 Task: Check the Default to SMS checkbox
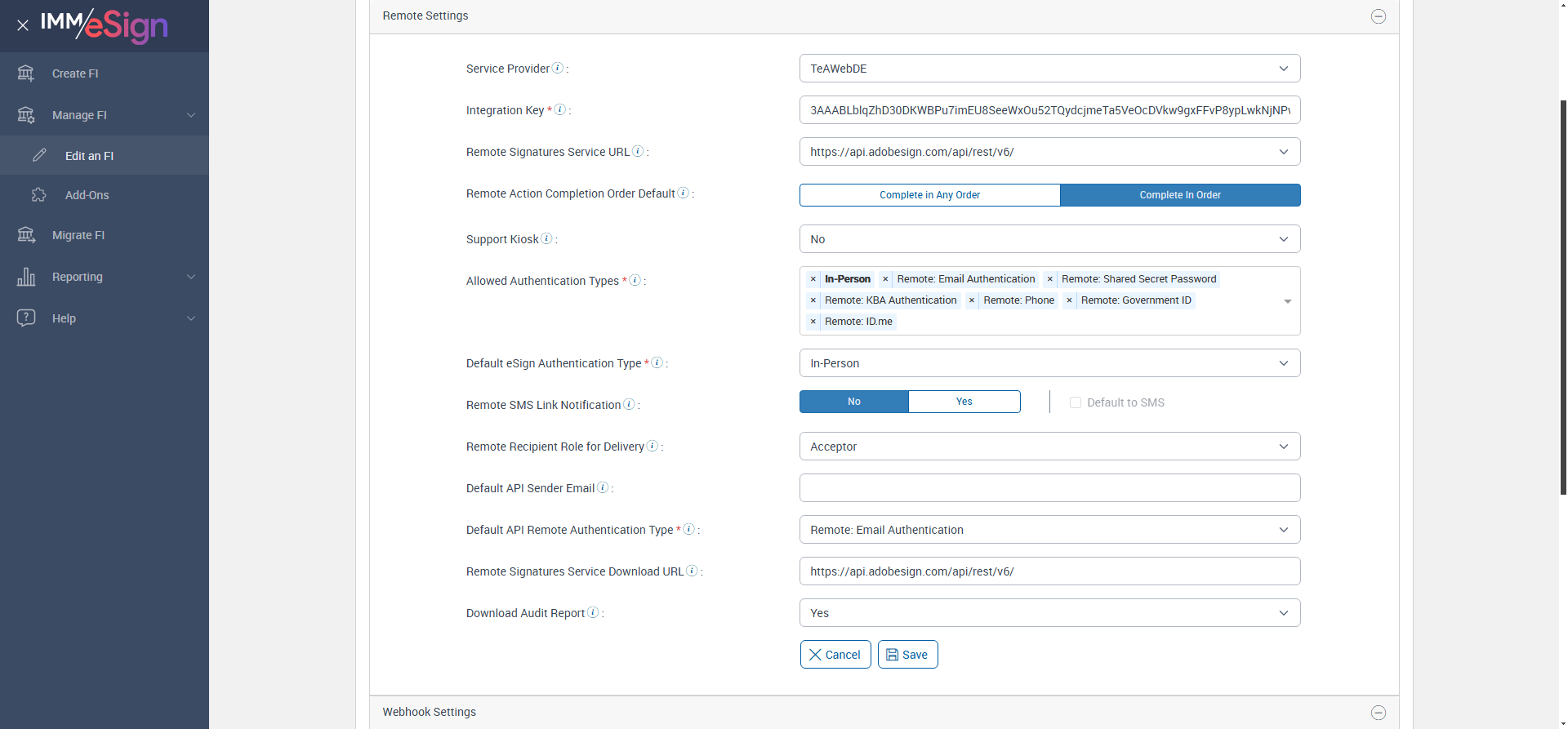tap(1076, 402)
